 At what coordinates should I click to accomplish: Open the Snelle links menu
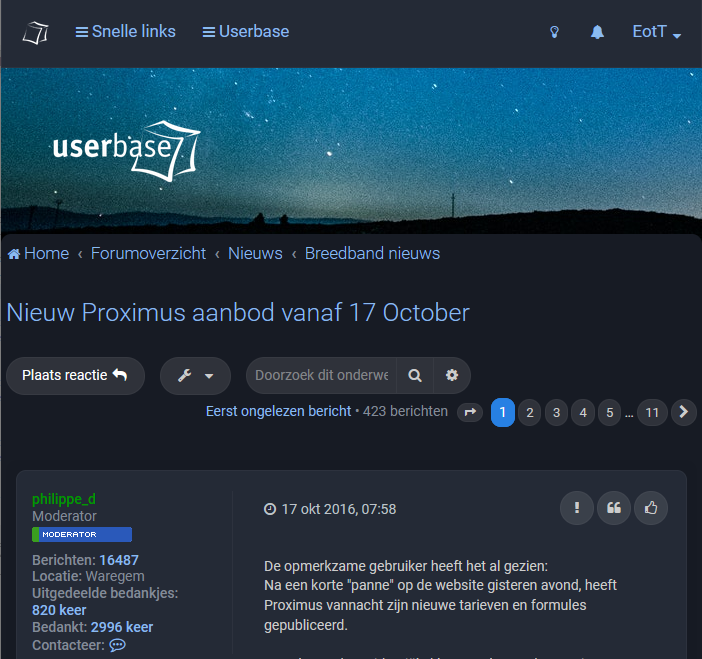coord(125,32)
